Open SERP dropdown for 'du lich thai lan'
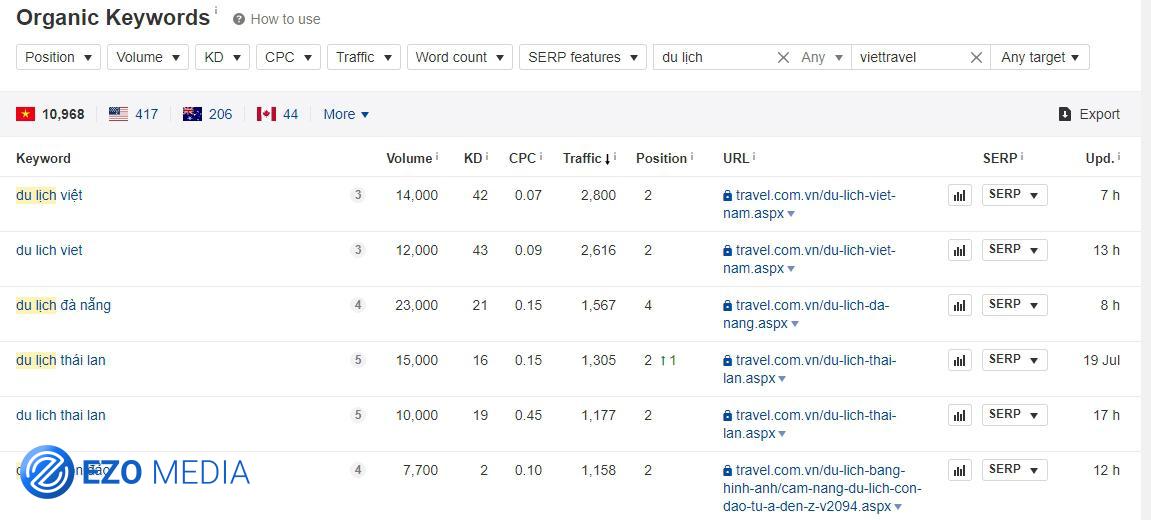Screen dimensions: 1151x520 pyautogui.click(x=1014, y=415)
